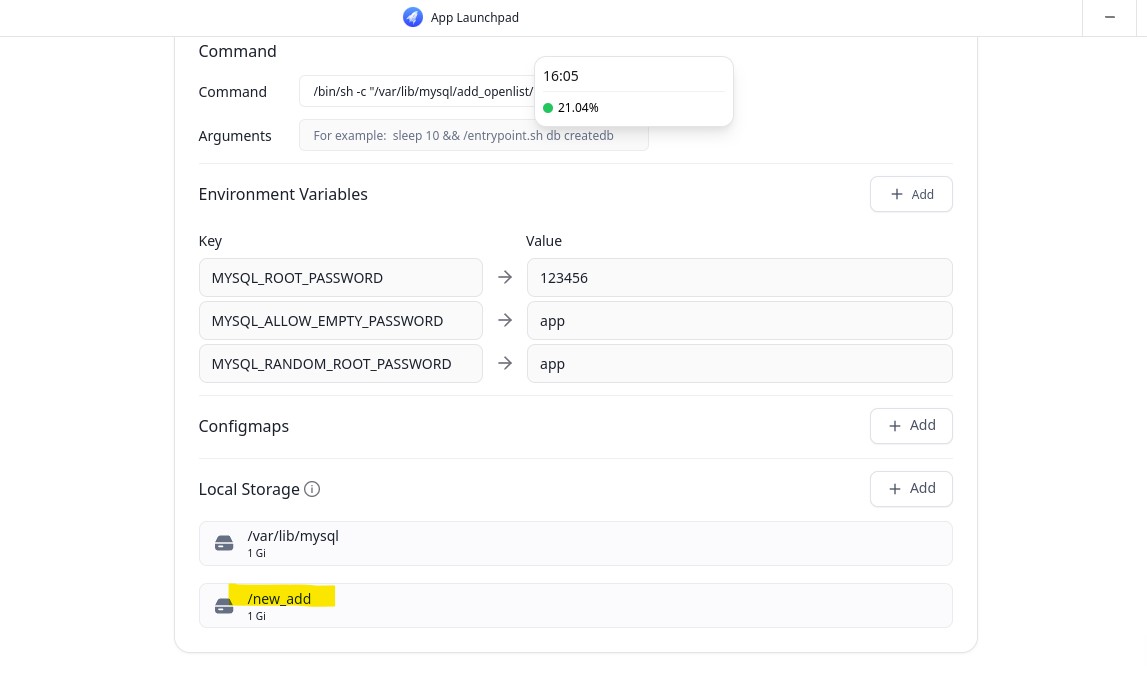Click the Local Storage info icon

click(312, 489)
